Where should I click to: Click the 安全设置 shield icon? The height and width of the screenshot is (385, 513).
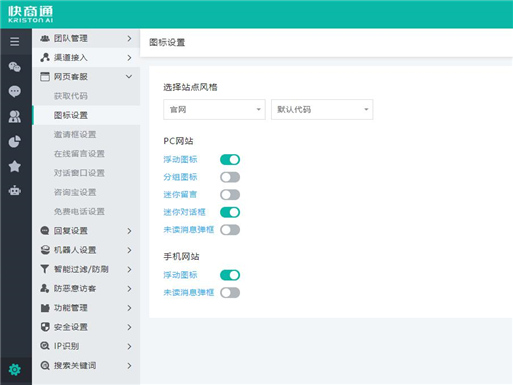tap(45, 327)
